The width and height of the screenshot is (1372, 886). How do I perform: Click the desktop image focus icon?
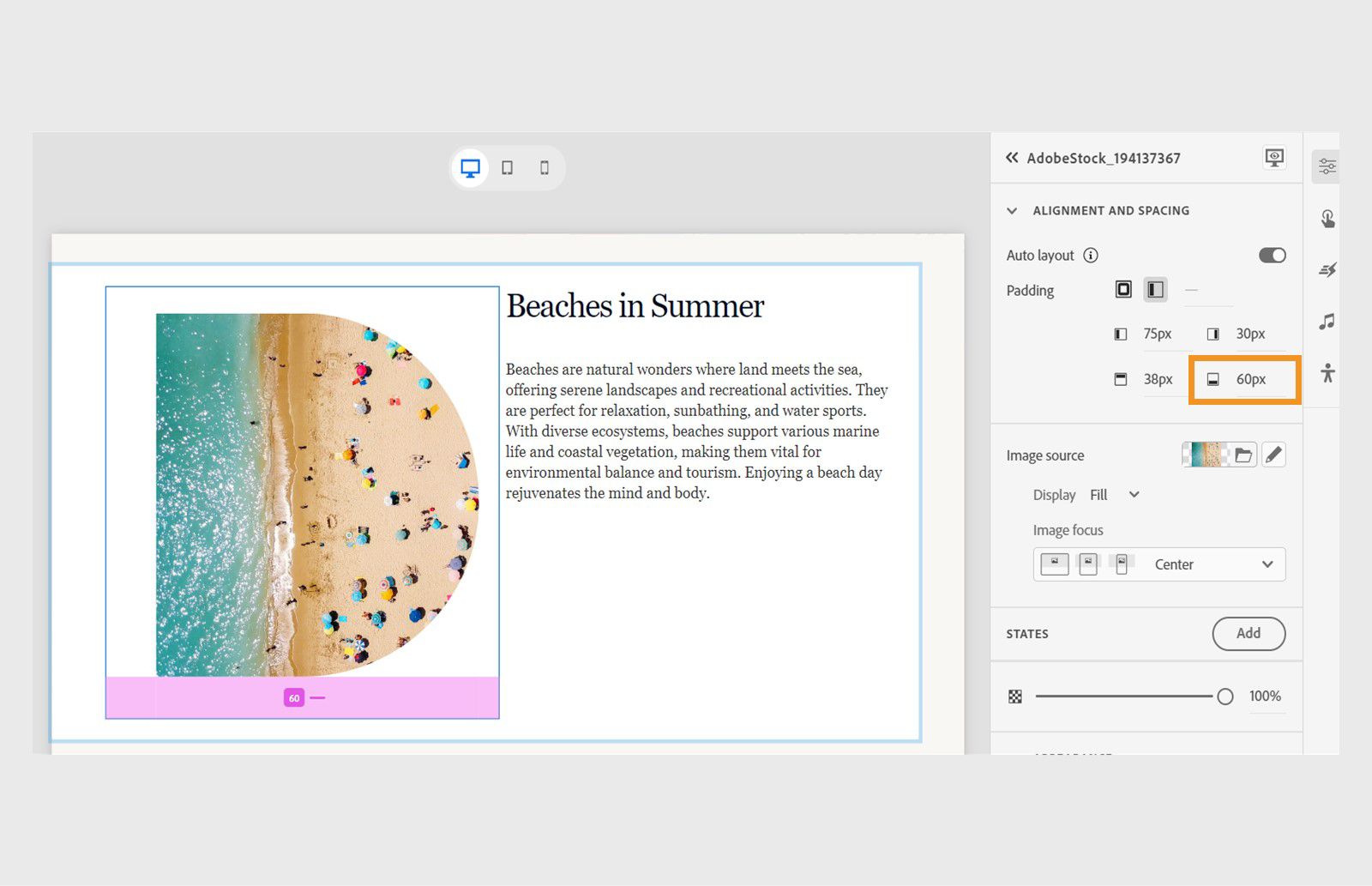pos(1055,564)
